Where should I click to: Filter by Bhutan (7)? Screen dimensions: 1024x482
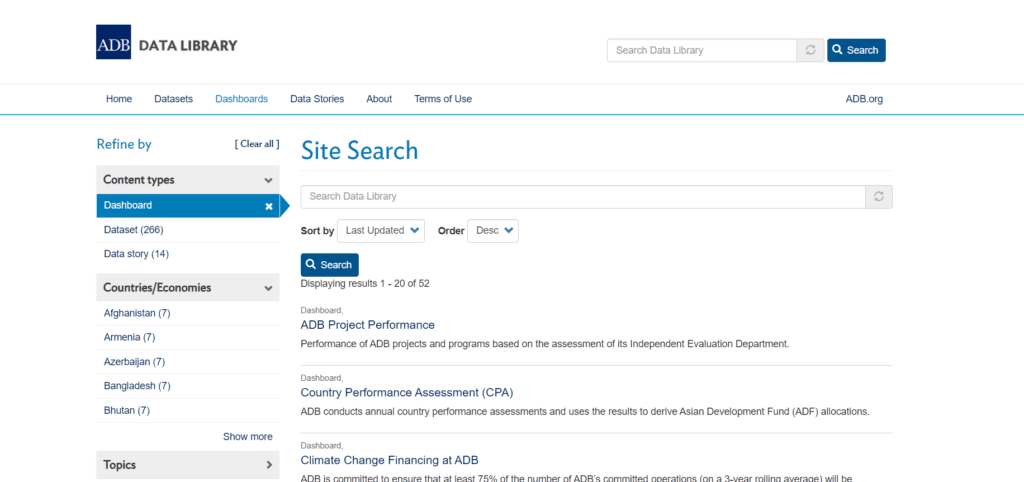pos(127,411)
